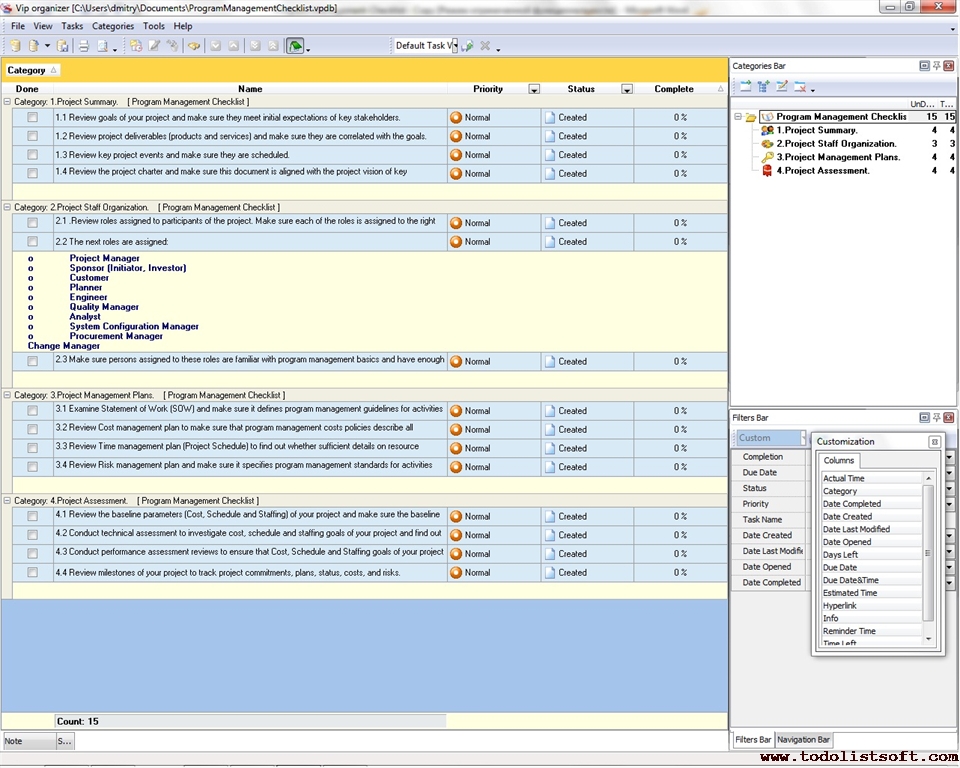
Task: Open the Priority column filter dropdown
Action: click(534, 89)
